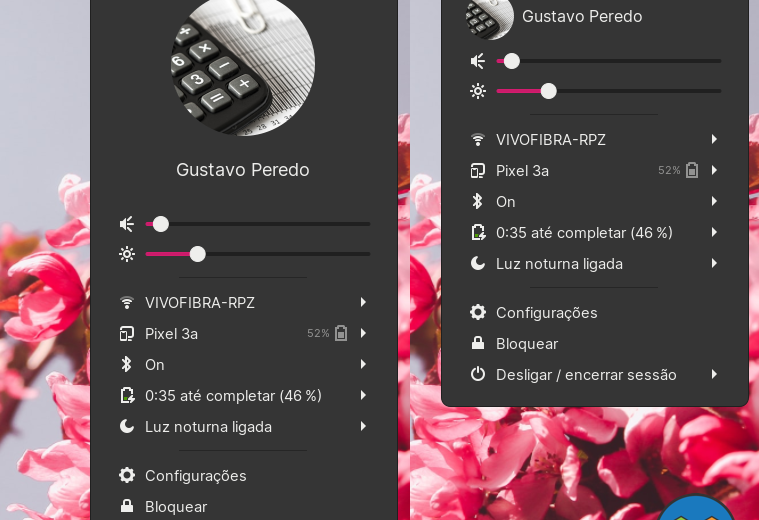Expand the Desligar / encerrar sessão submenu arrow
Viewport: 759px width, 520px height.
point(714,374)
